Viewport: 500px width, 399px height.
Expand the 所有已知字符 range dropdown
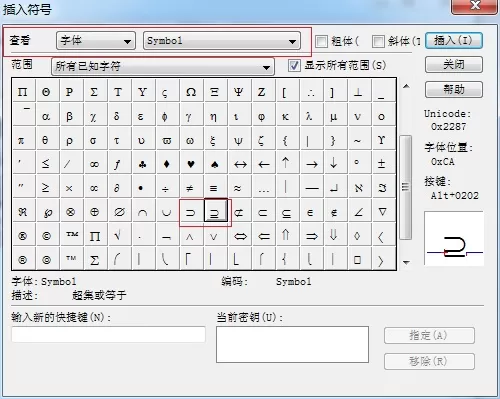click(x=163, y=66)
